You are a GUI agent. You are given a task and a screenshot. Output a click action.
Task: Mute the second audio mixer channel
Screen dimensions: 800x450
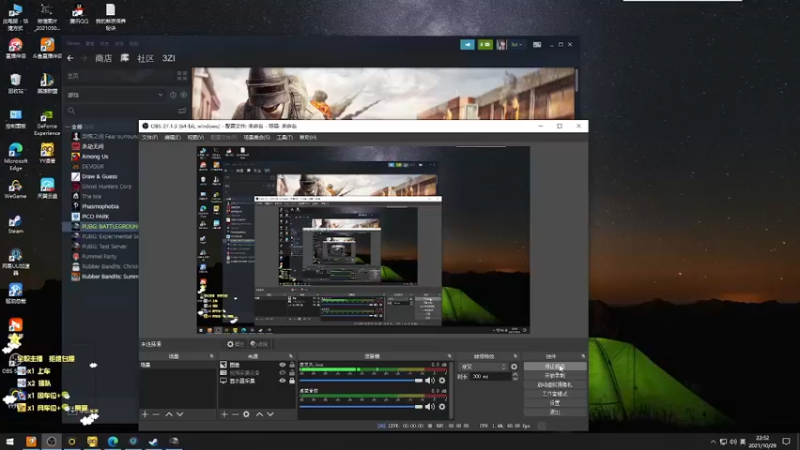(430, 407)
